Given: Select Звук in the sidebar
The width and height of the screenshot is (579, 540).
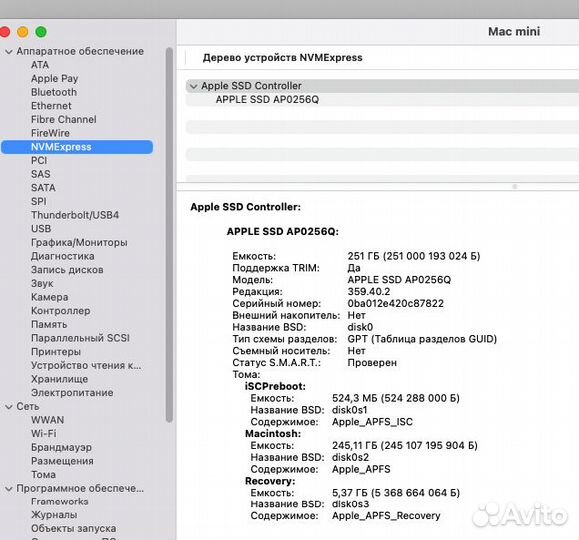Looking at the screenshot, I should tap(42, 283).
